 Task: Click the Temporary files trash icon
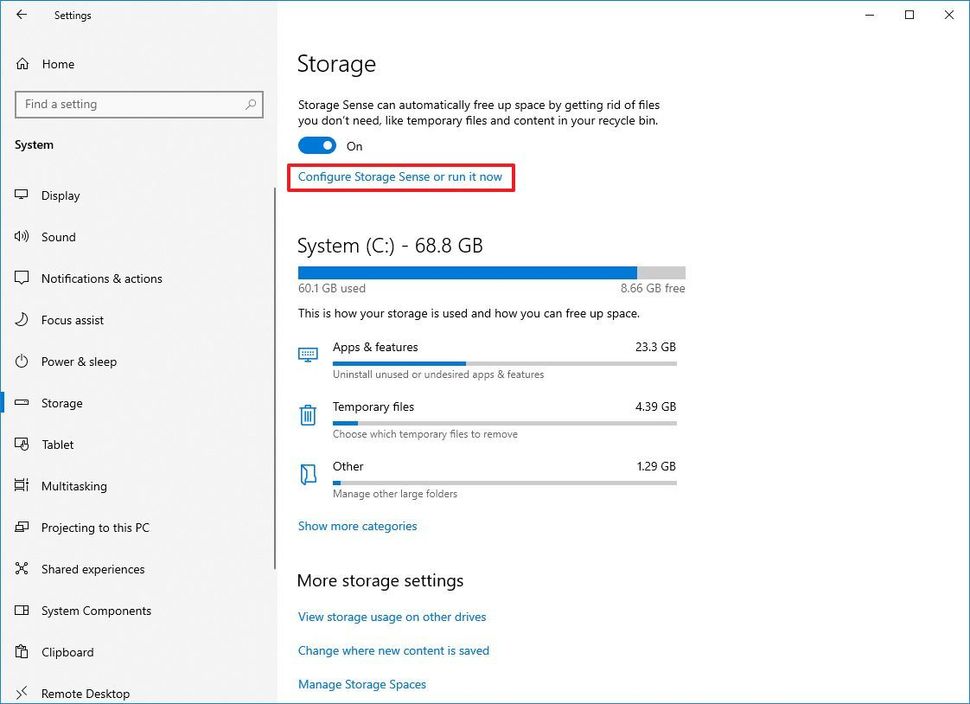pyautogui.click(x=308, y=413)
